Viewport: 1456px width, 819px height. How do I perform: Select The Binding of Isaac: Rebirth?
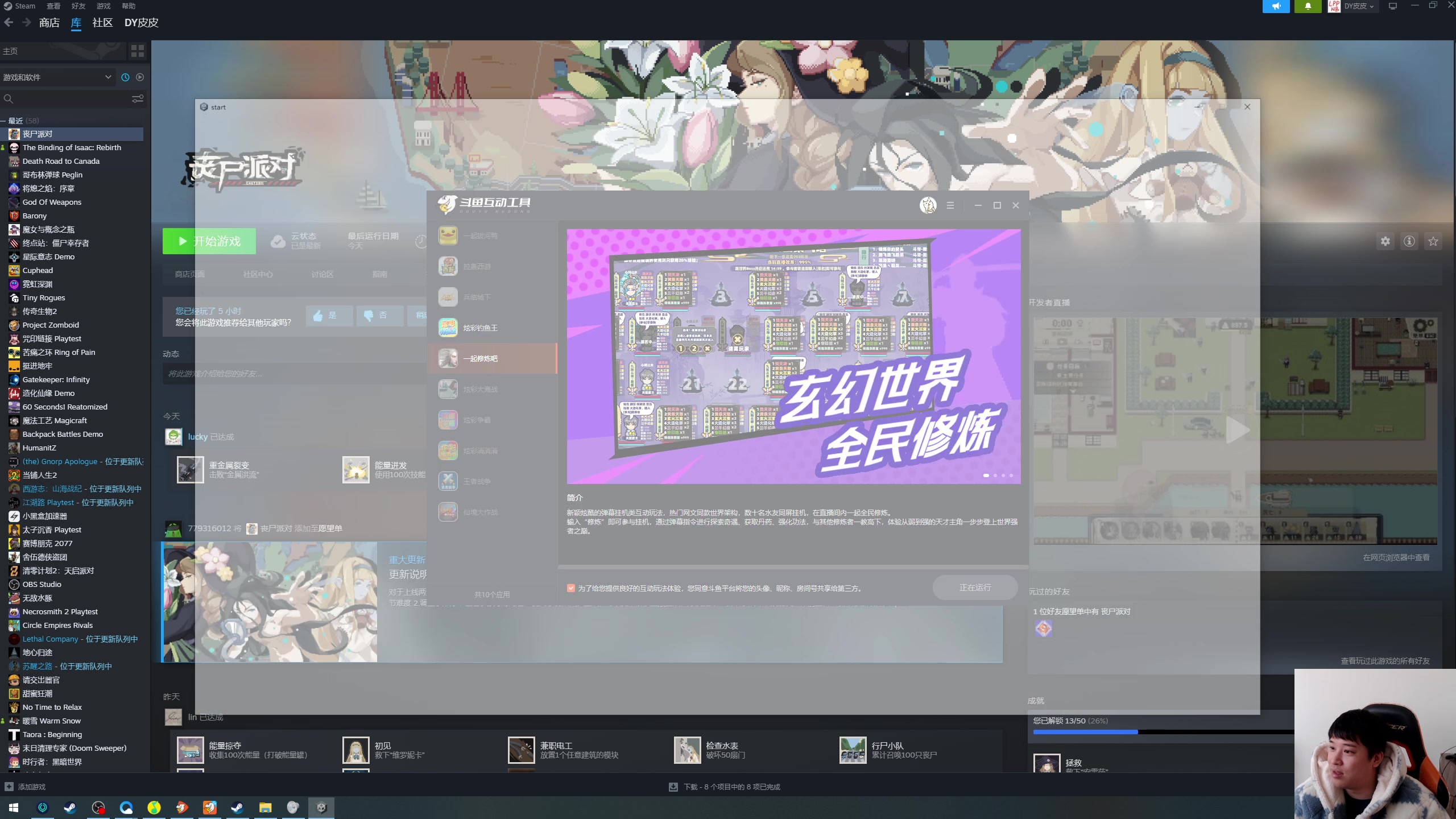point(72,148)
